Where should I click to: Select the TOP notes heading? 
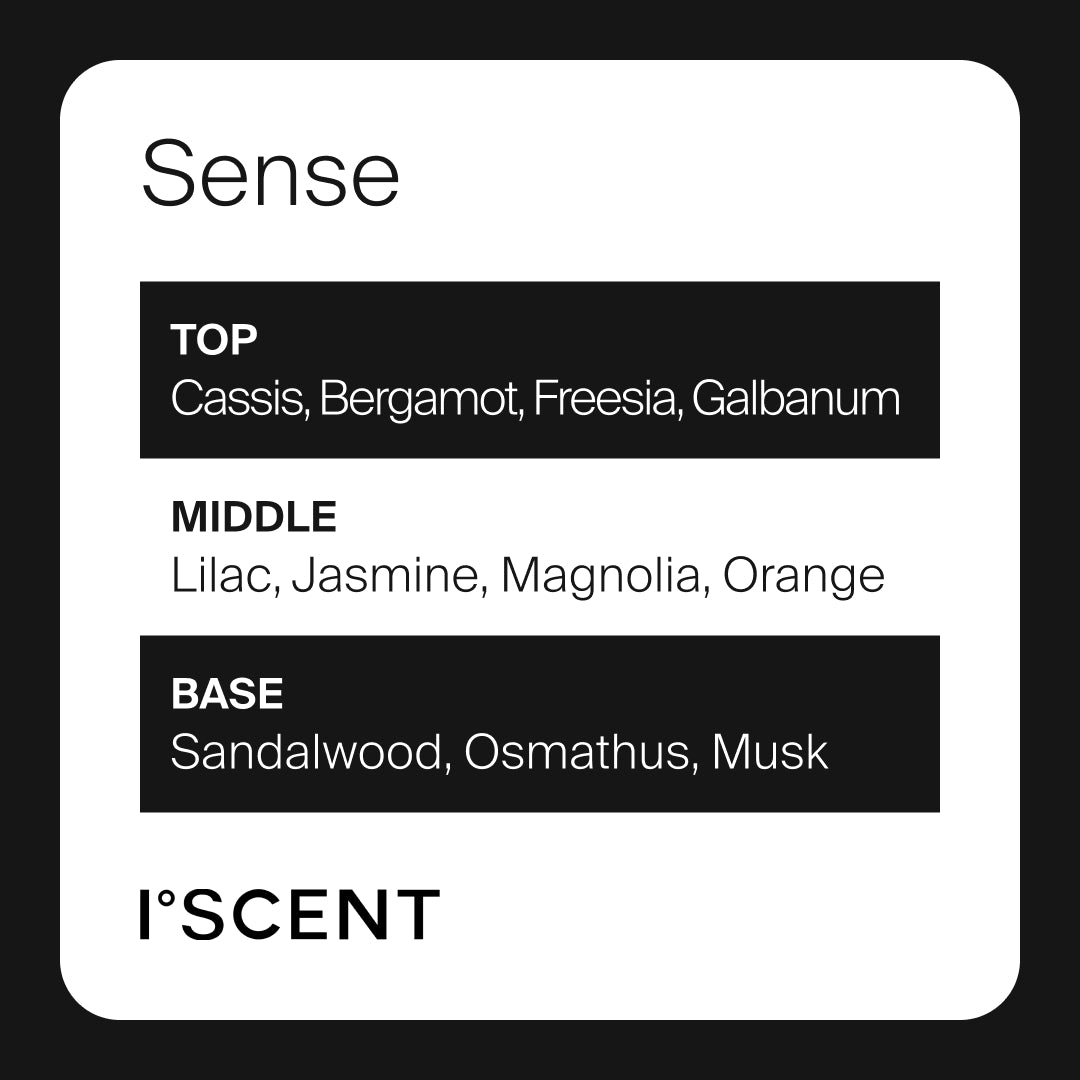[x=214, y=341]
